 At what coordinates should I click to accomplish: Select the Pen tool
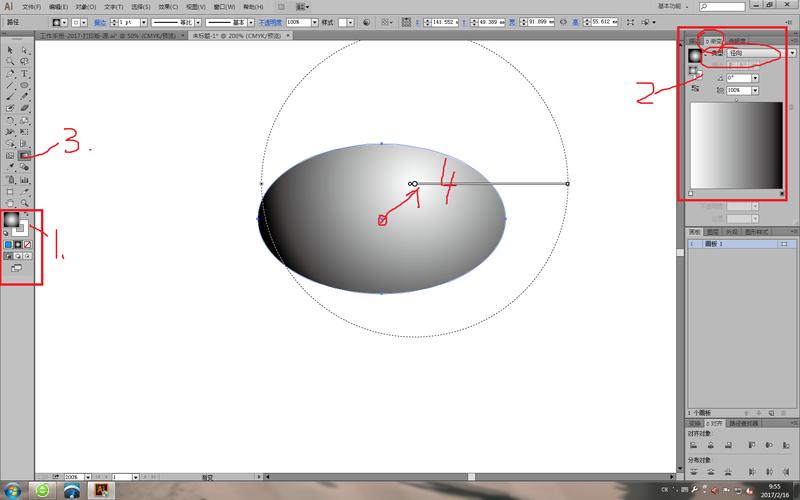[10, 73]
